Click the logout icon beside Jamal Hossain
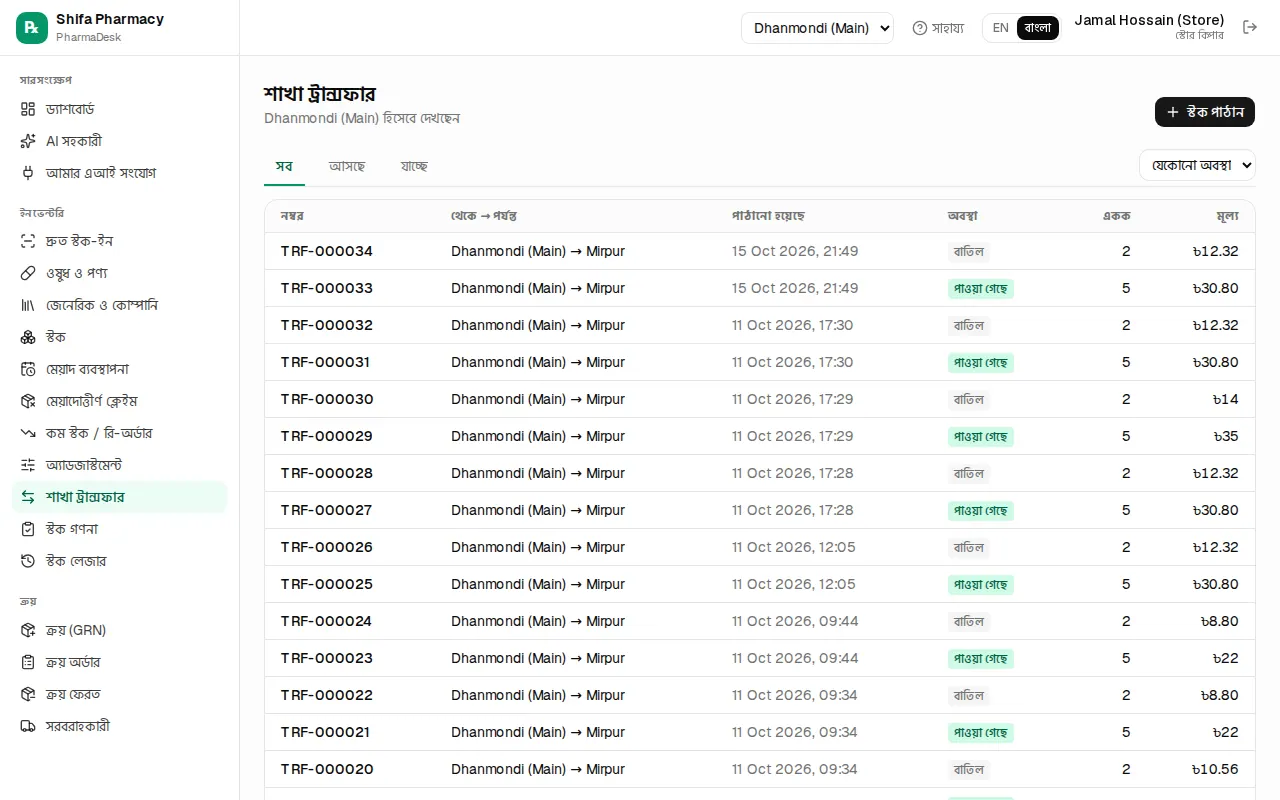 click(1250, 27)
